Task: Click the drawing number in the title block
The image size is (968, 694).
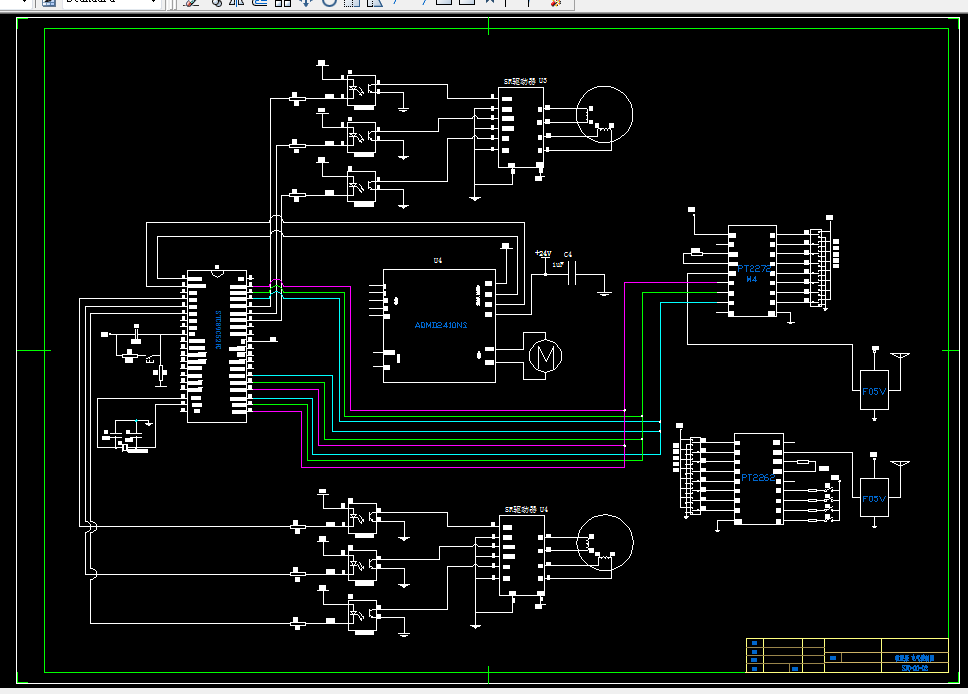Action: 914,668
